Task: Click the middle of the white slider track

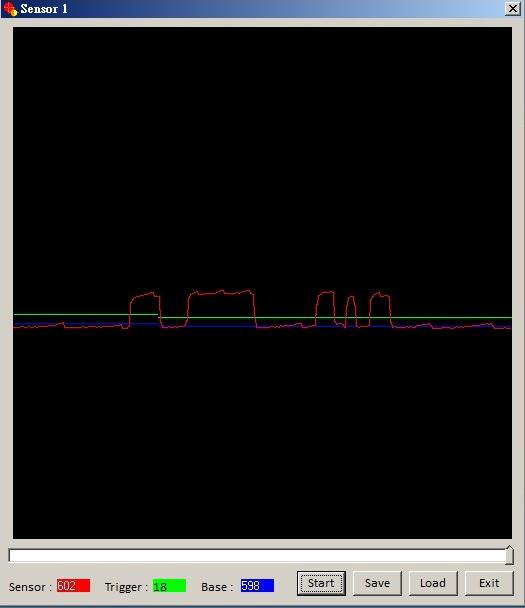Action: tap(257, 555)
